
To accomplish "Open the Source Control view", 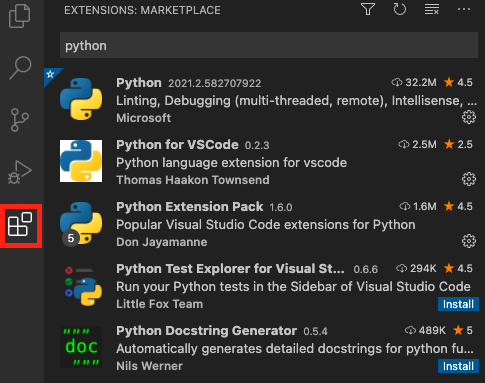I will [x=20, y=120].
